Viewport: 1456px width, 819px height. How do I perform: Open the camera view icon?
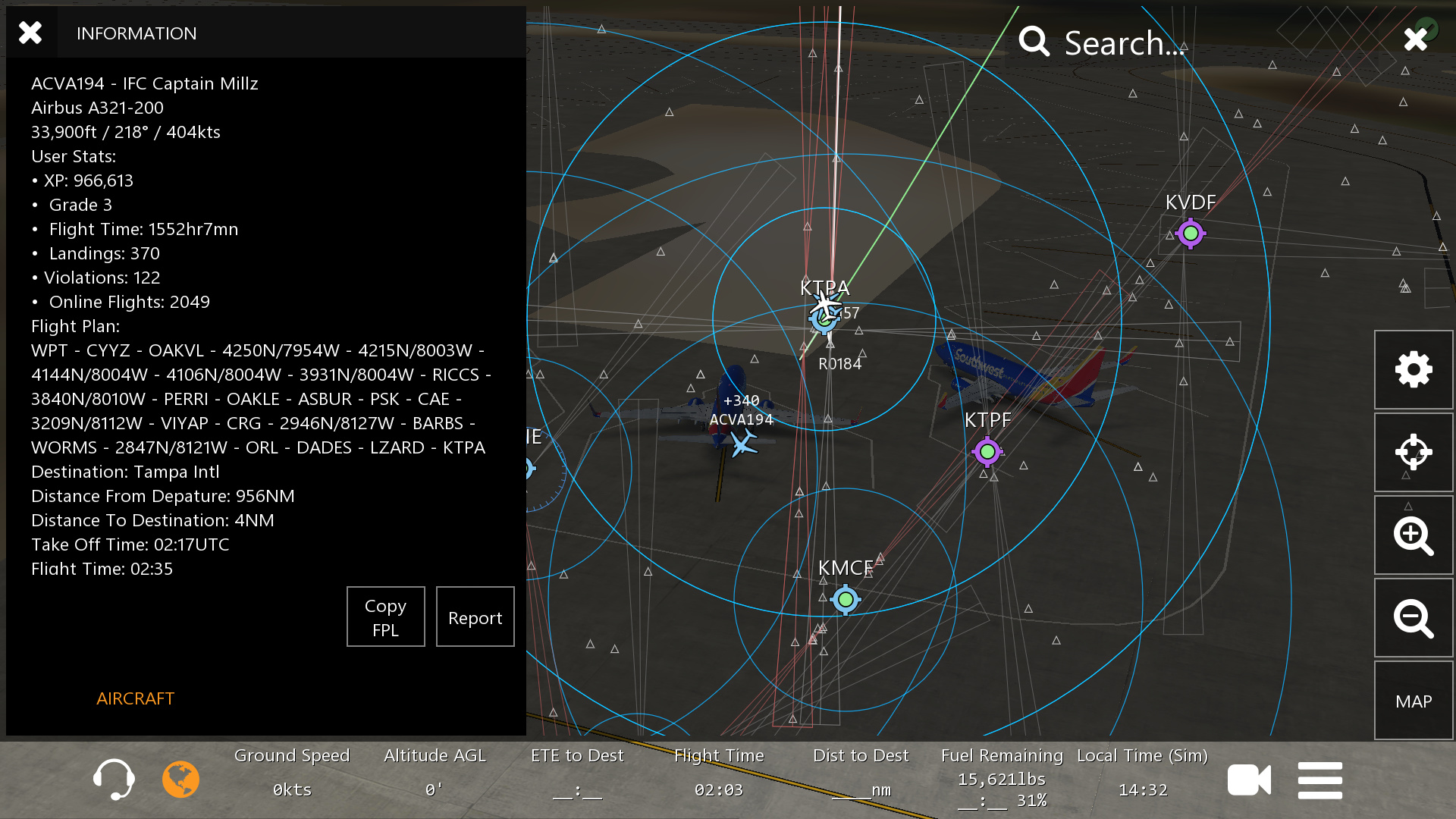[1249, 780]
